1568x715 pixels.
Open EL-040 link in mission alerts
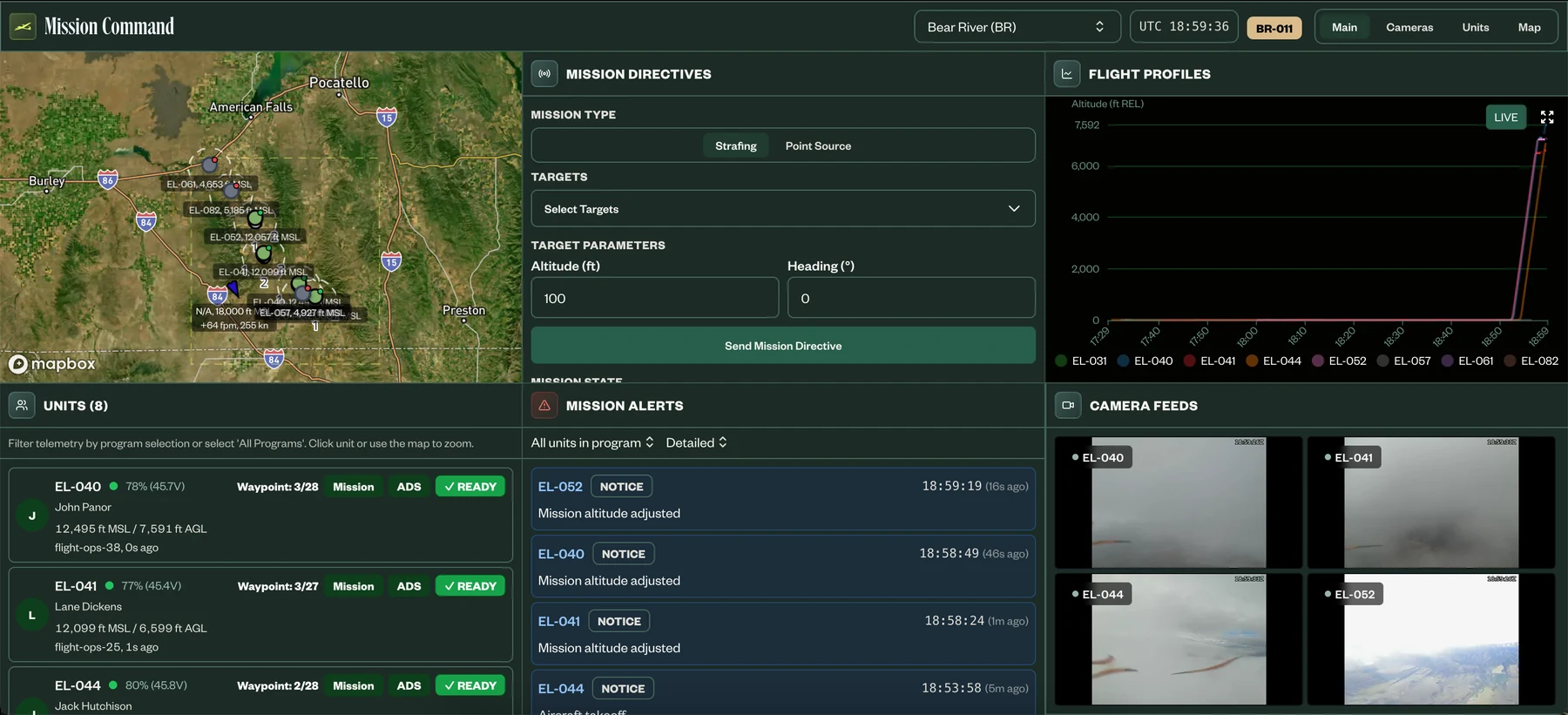(x=561, y=554)
